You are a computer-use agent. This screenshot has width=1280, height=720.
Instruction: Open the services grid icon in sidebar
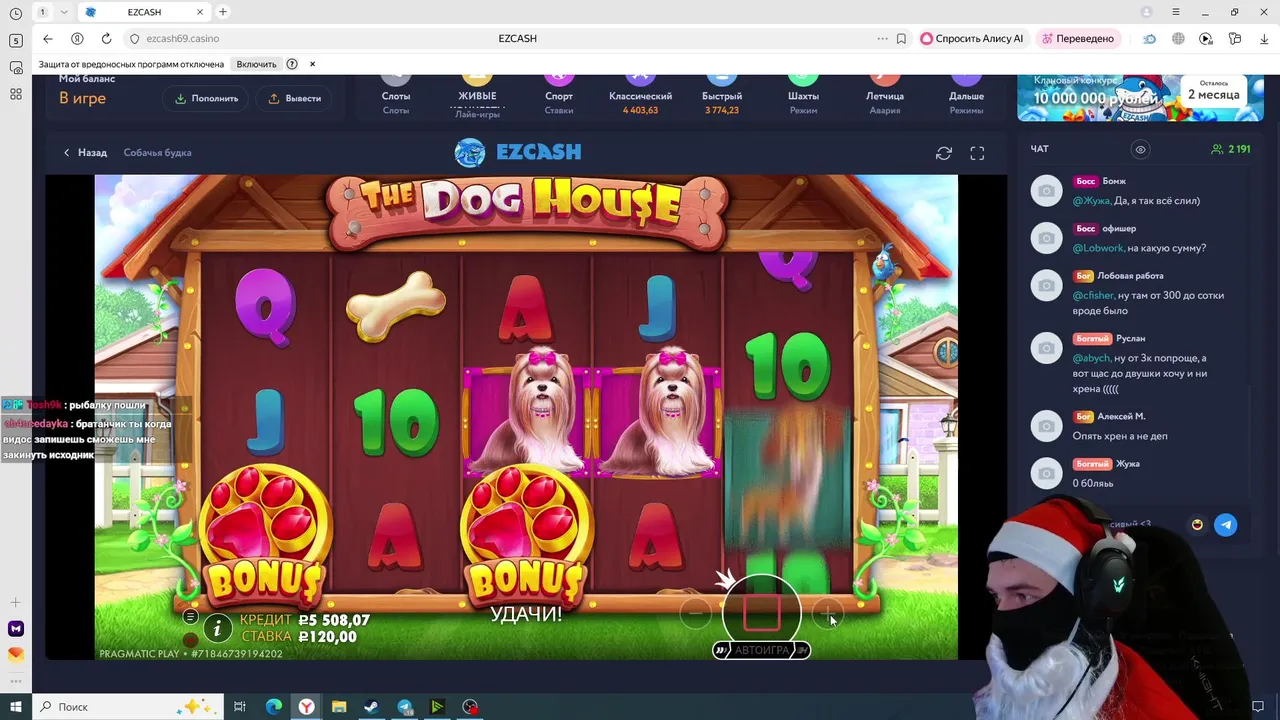coord(16,93)
